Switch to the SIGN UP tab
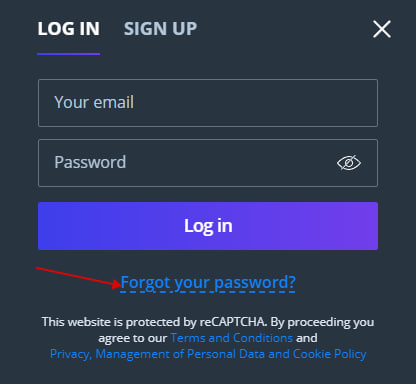 pos(160,29)
